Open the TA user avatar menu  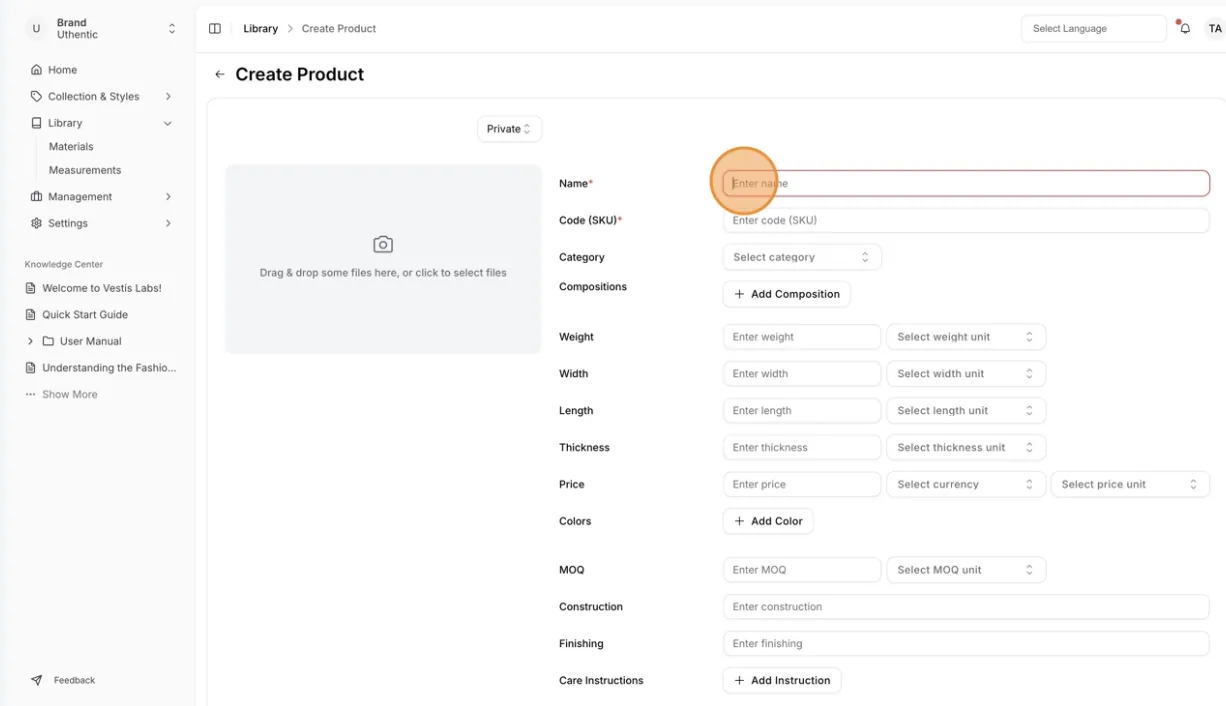(1215, 29)
